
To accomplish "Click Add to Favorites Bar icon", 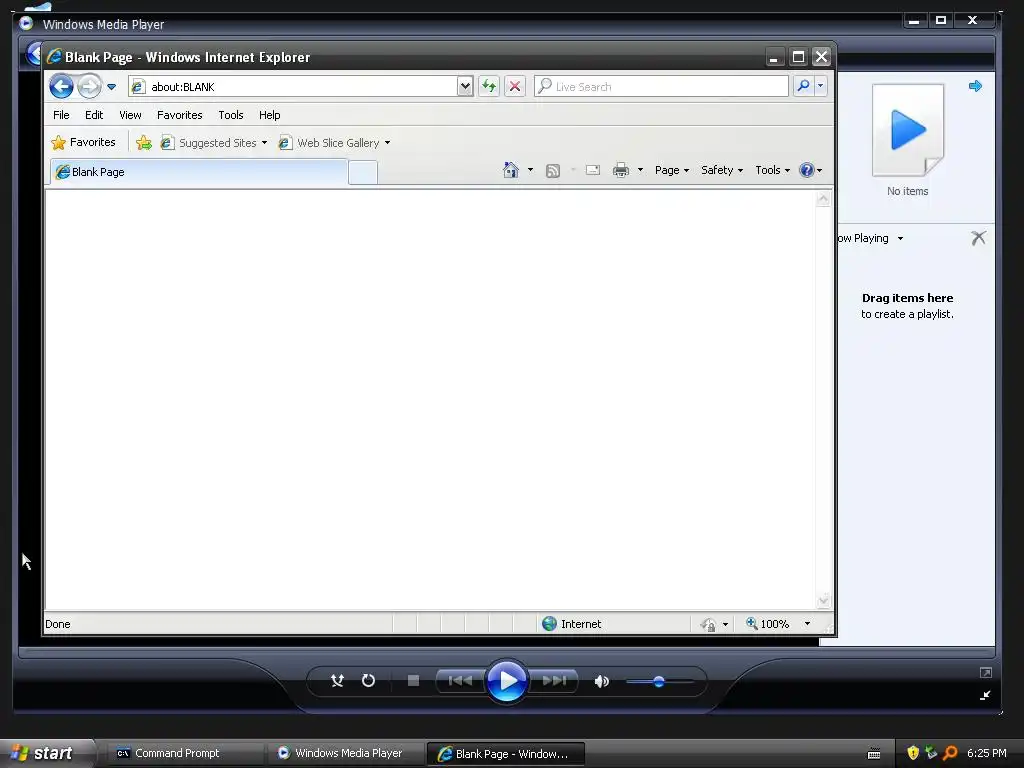I will click(144, 142).
